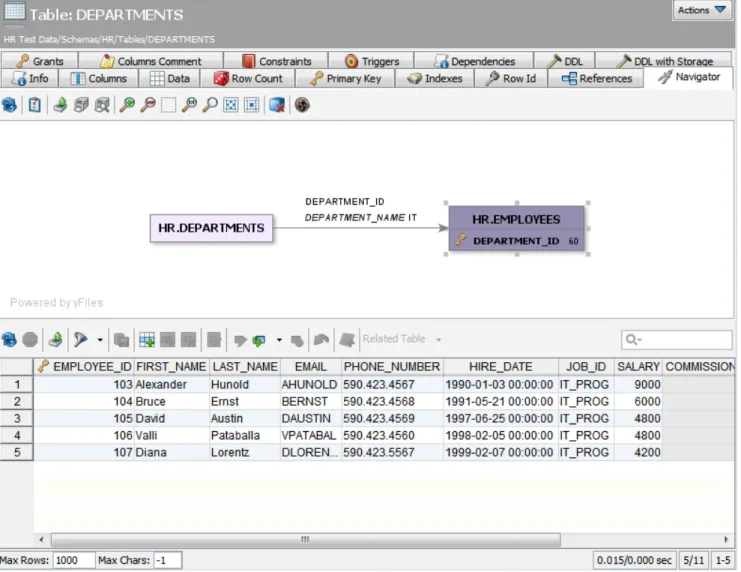
Task: Add a new row with the green plus grid icon
Action: [146, 340]
